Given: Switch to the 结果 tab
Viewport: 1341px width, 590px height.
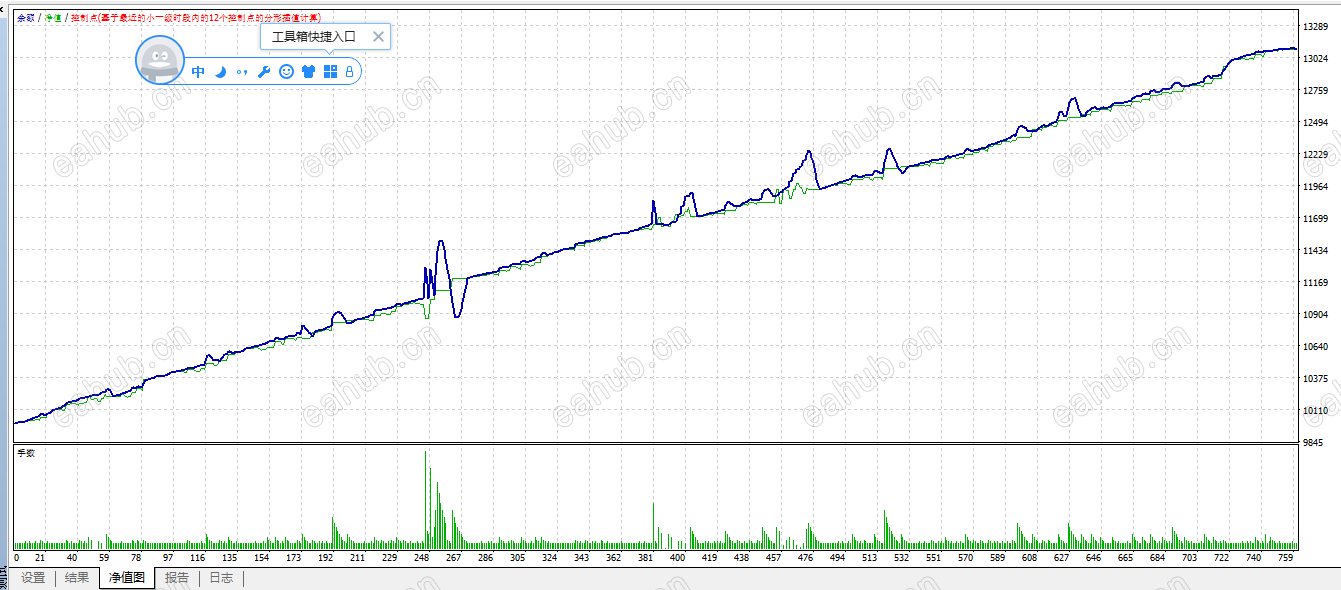Looking at the screenshot, I should point(77,578).
